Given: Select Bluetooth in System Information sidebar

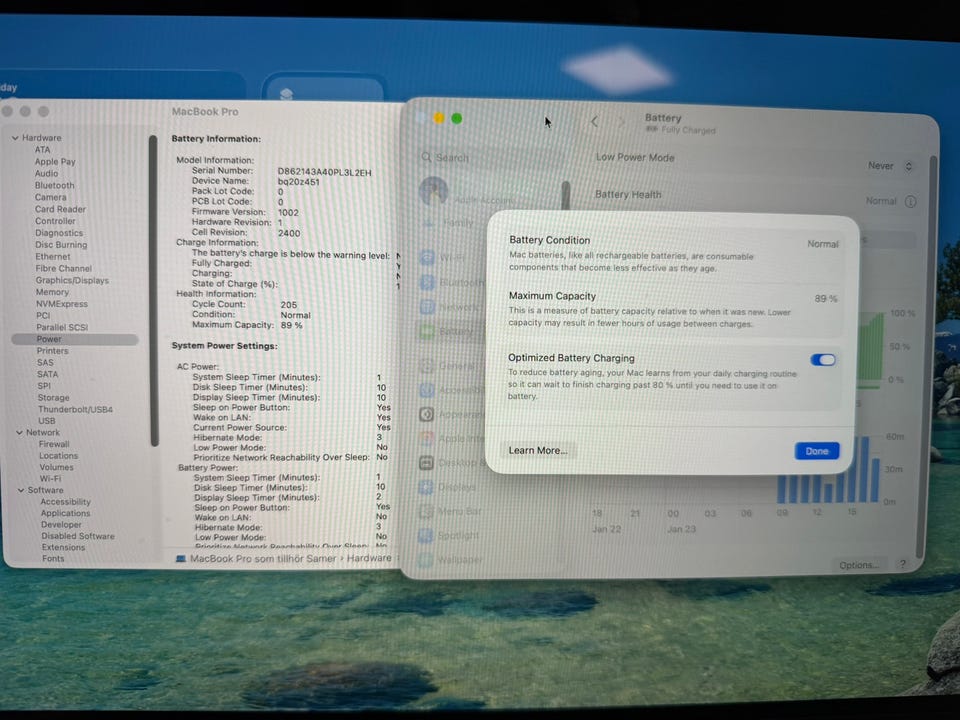Looking at the screenshot, I should (x=54, y=185).
